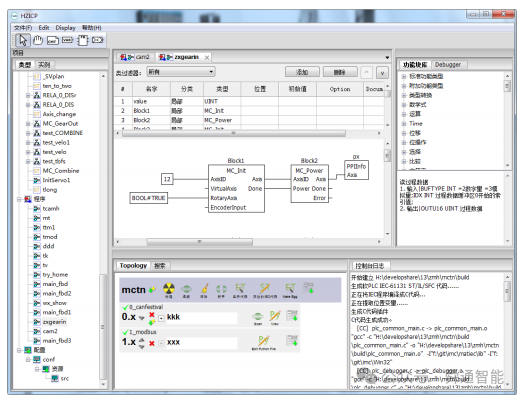
Task: Open Py View icon for kkk plugin
Action: [275, 316]
